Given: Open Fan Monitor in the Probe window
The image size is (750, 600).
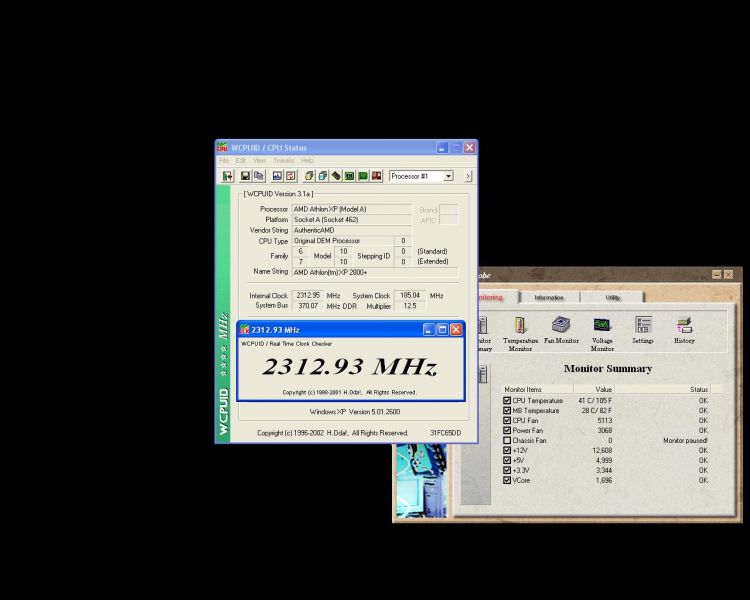Looking at the screenshot, I should 561,330.
